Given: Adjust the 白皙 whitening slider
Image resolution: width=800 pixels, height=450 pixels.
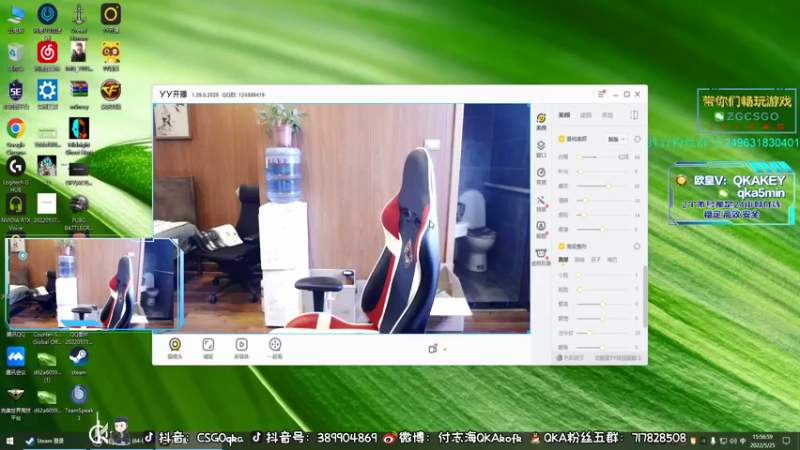Looking at the screenshot, I should point(597,157).
